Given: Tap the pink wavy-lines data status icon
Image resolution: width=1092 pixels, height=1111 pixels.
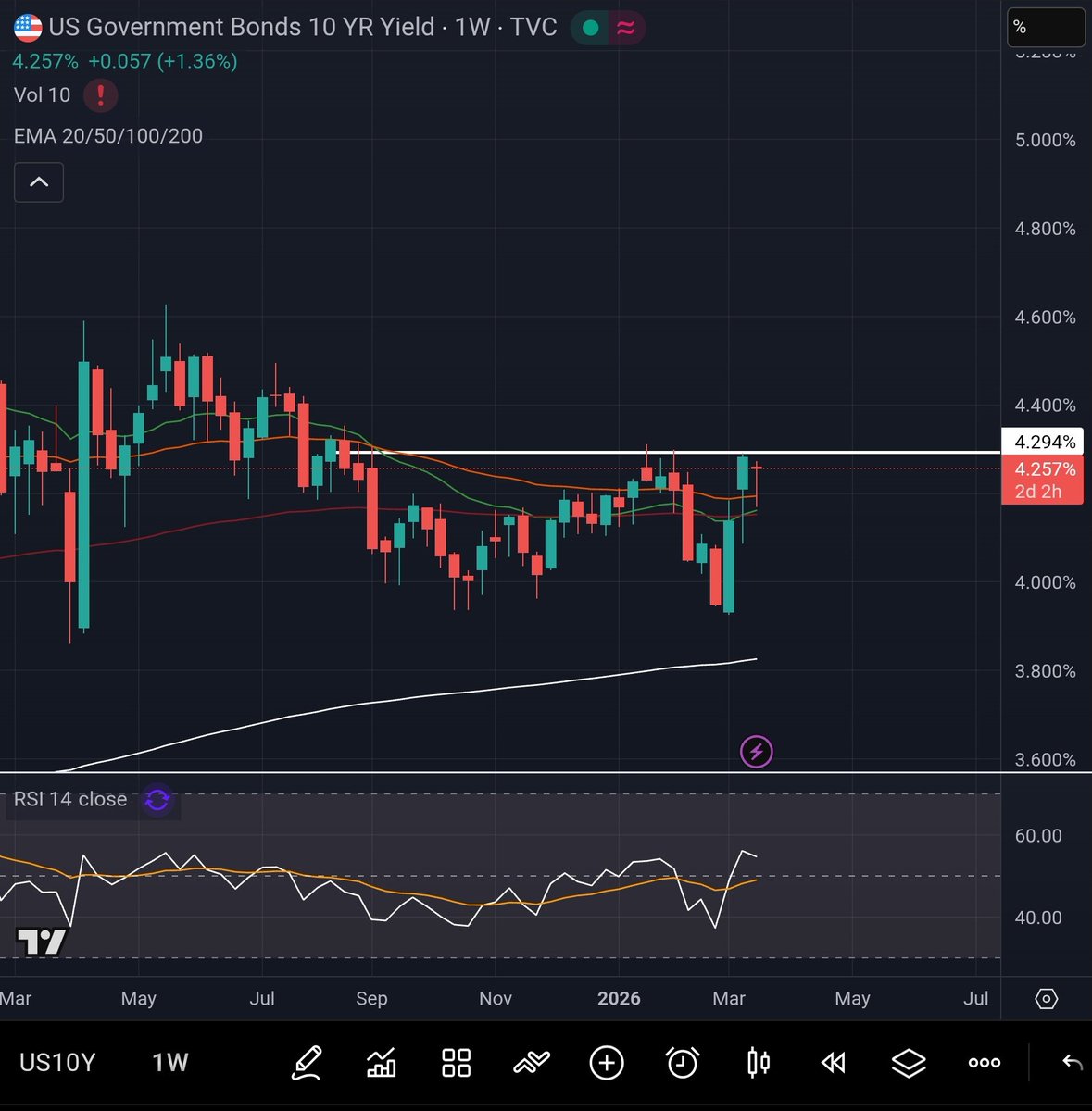Looking at the screenshot, I should pos(626,28).
